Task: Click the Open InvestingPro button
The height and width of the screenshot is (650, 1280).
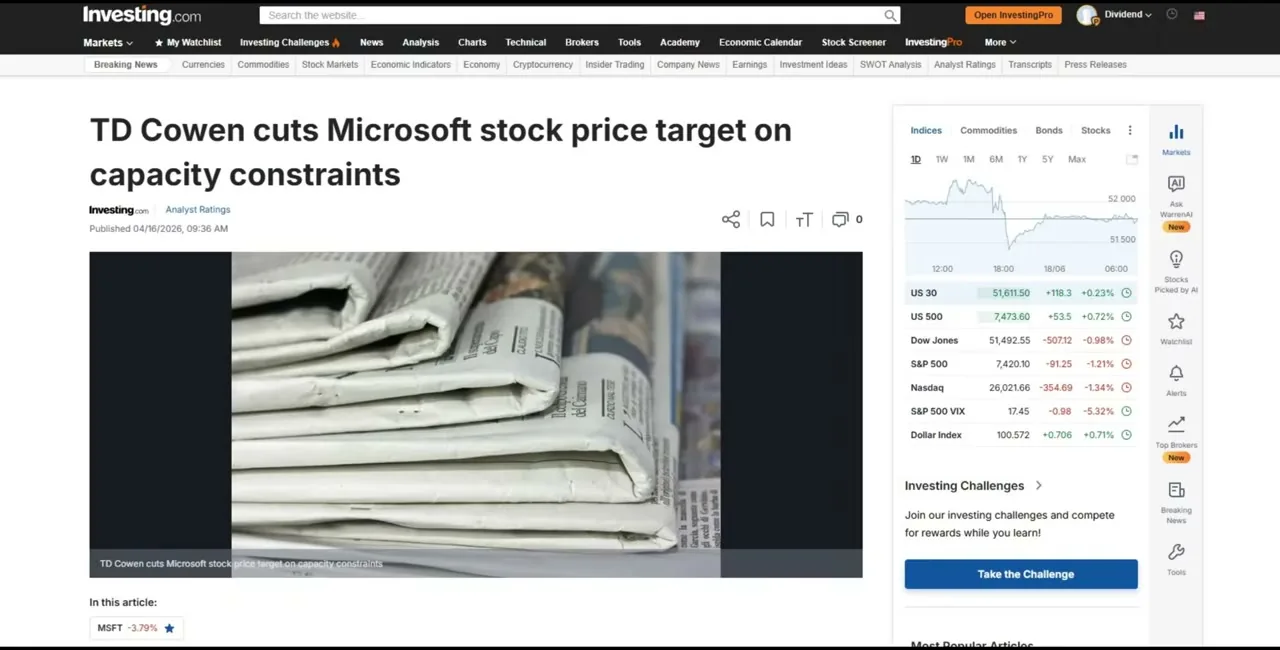Action: [1013, 15]
